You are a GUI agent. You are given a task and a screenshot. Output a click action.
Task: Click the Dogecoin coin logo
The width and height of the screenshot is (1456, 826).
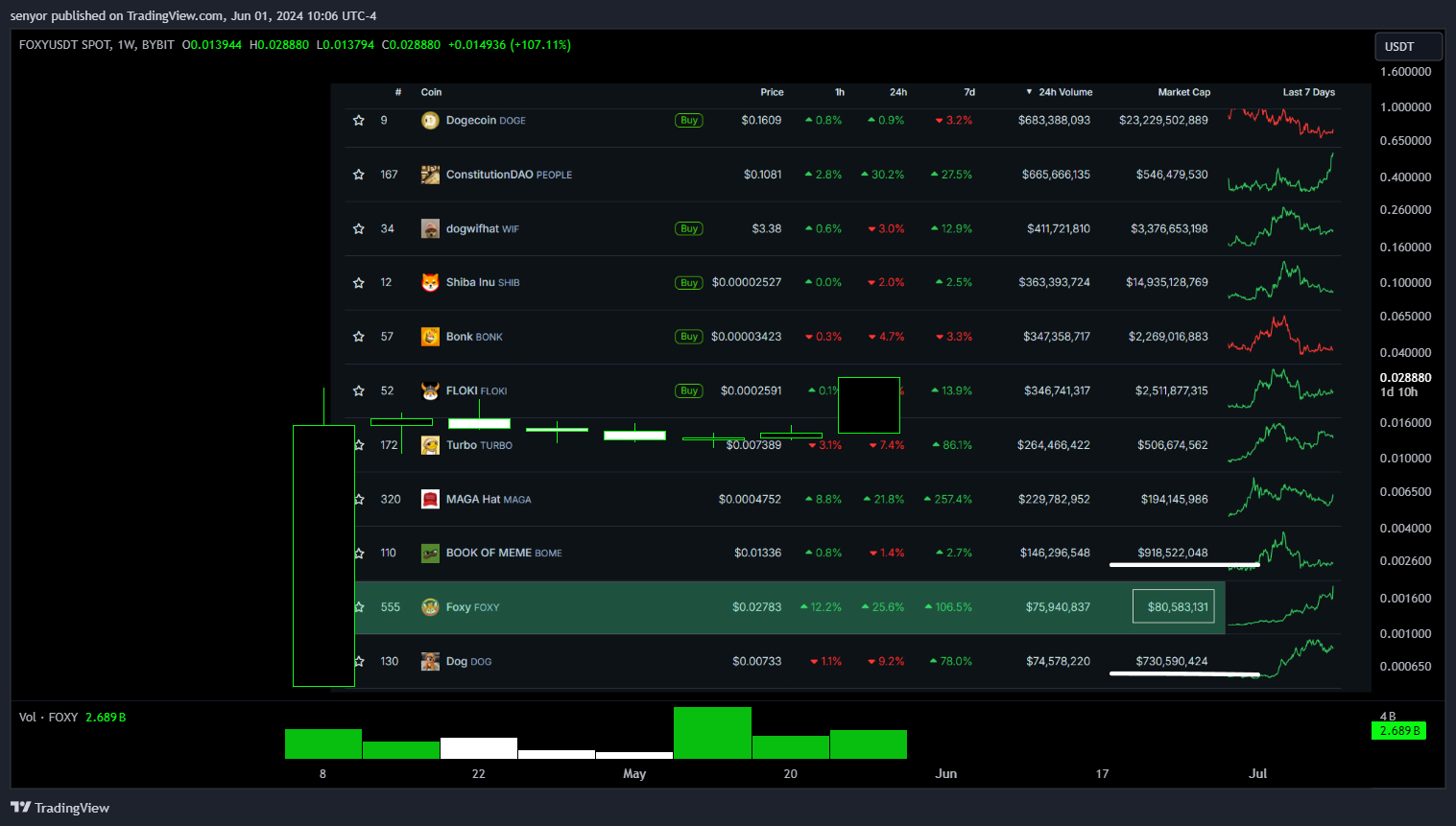pos(430,121)
